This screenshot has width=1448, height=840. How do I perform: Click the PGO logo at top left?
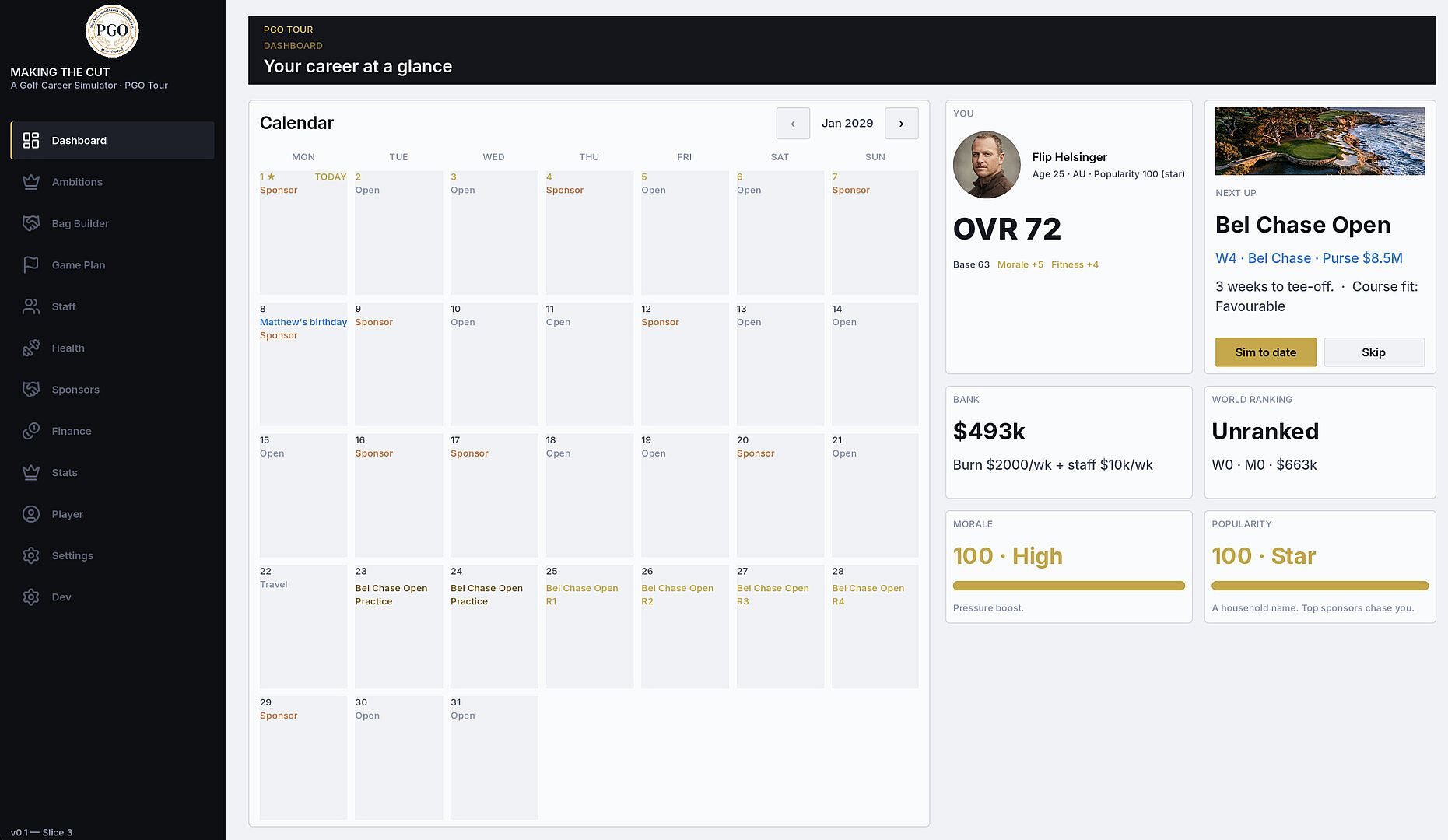pyautogui.click(x=112, y=31)
